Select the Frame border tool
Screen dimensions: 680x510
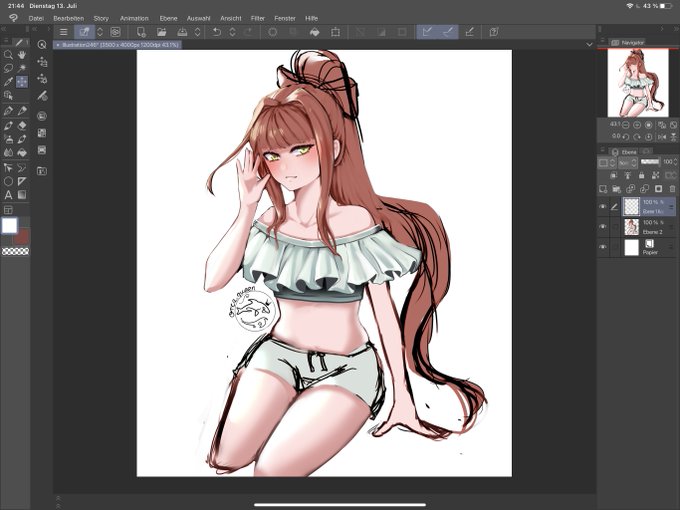coord(8,210)
